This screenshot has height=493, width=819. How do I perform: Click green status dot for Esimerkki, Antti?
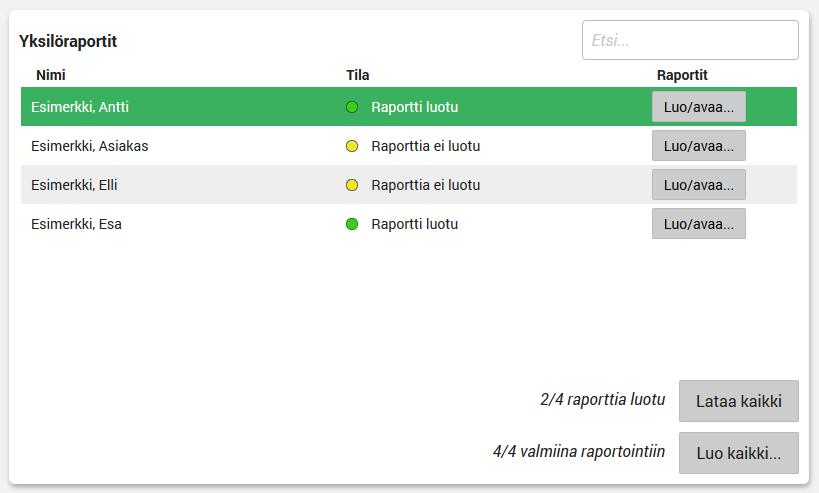click(352, 107)
